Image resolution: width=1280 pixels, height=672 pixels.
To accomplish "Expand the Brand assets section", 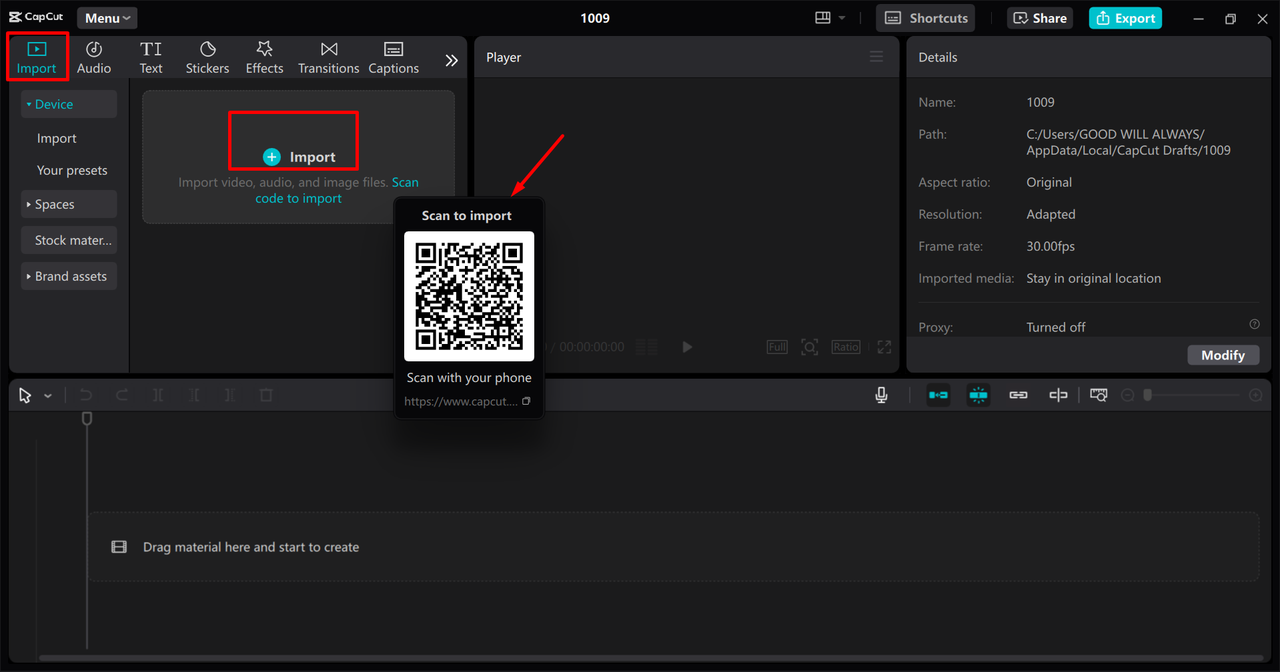I will 69,276.
